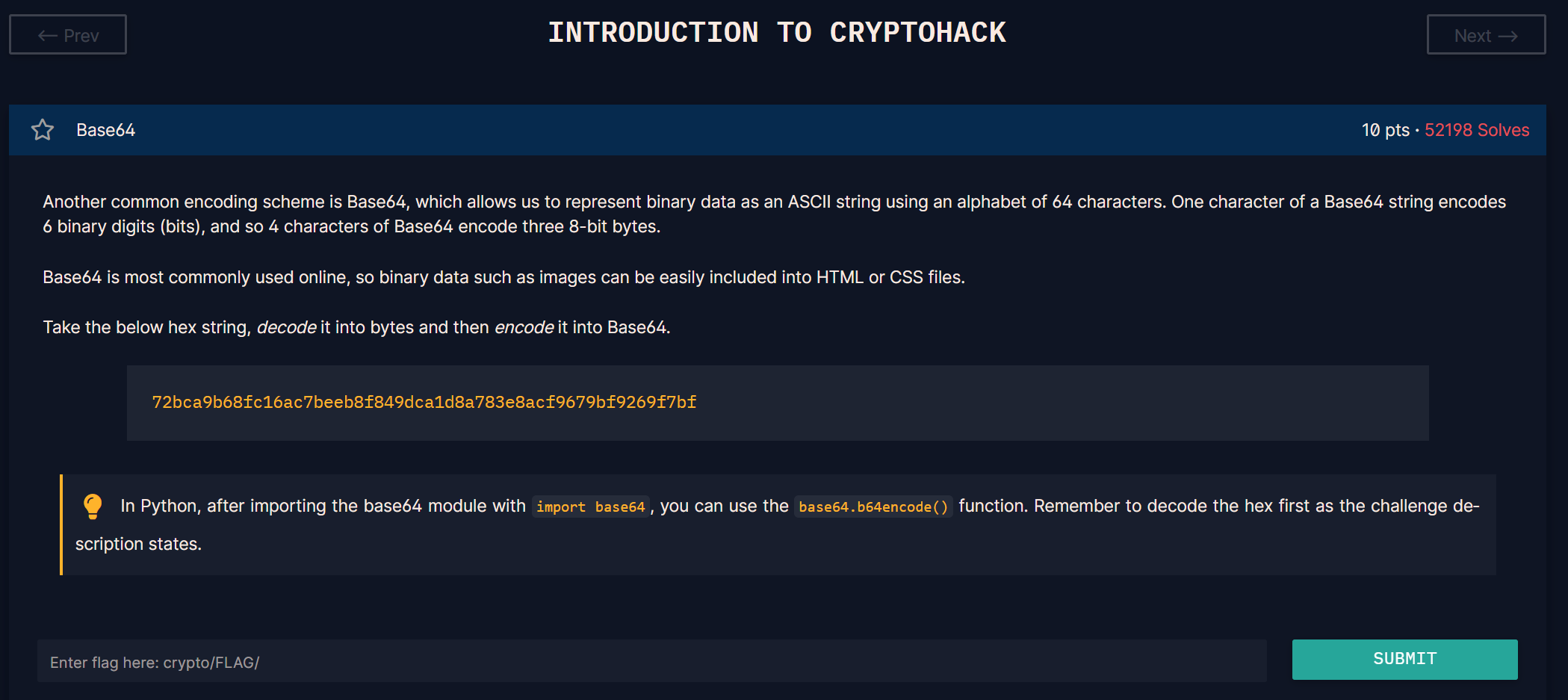The width and height of the screenshot is (1568, 700).
Task: Click the lightbulb hint icon
Action: click(x=93, y=506)
